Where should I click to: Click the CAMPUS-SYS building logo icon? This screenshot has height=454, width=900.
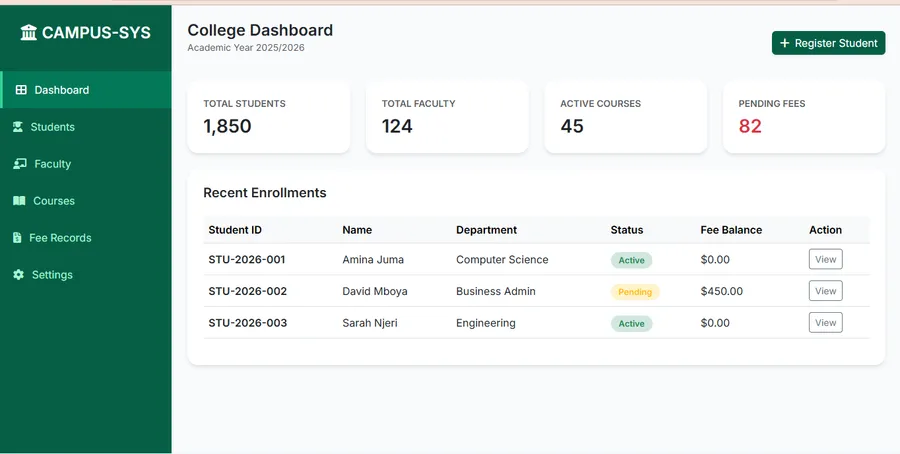29,33
